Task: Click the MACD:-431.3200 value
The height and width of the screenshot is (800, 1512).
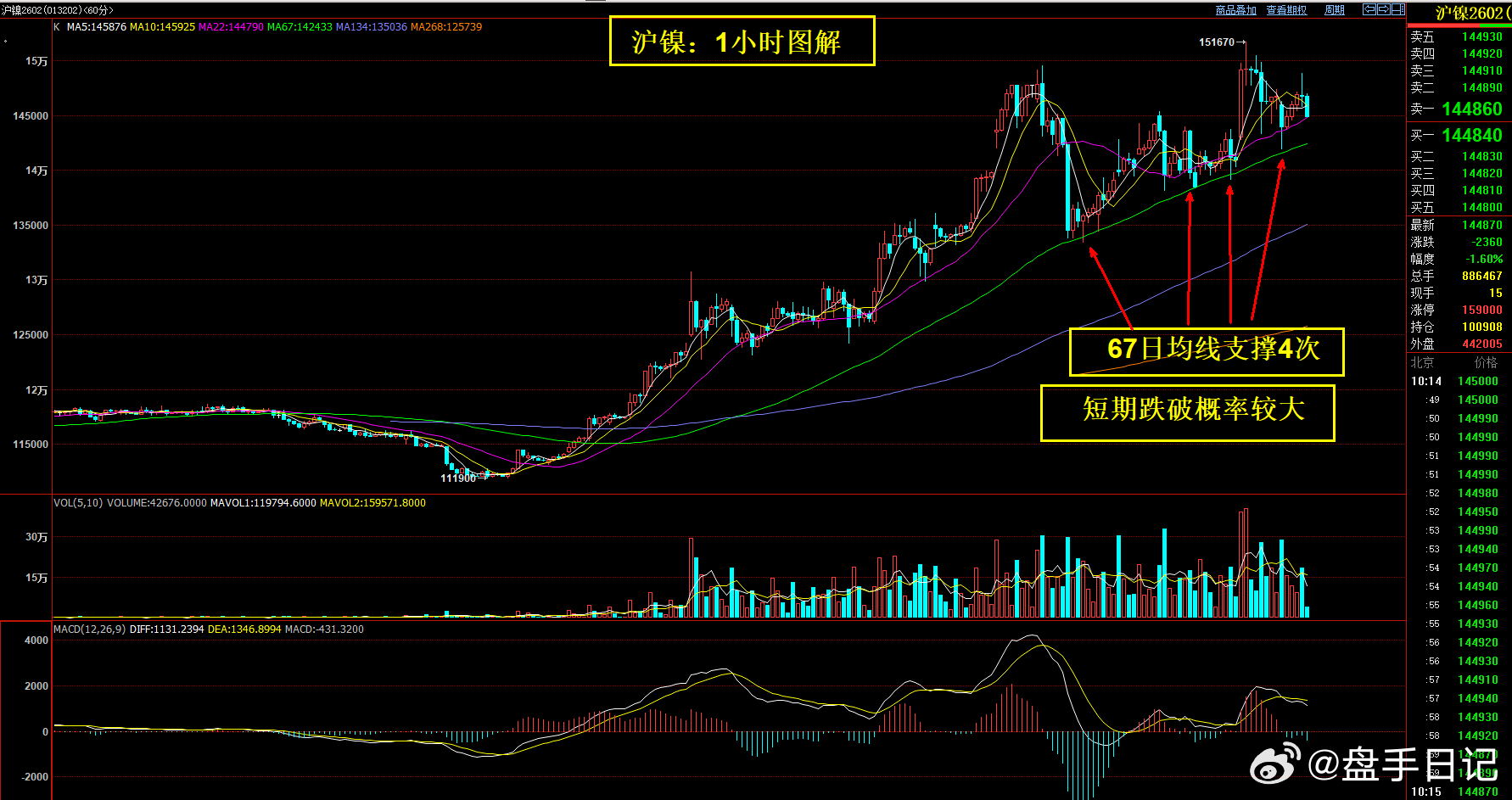Action: 324,629
